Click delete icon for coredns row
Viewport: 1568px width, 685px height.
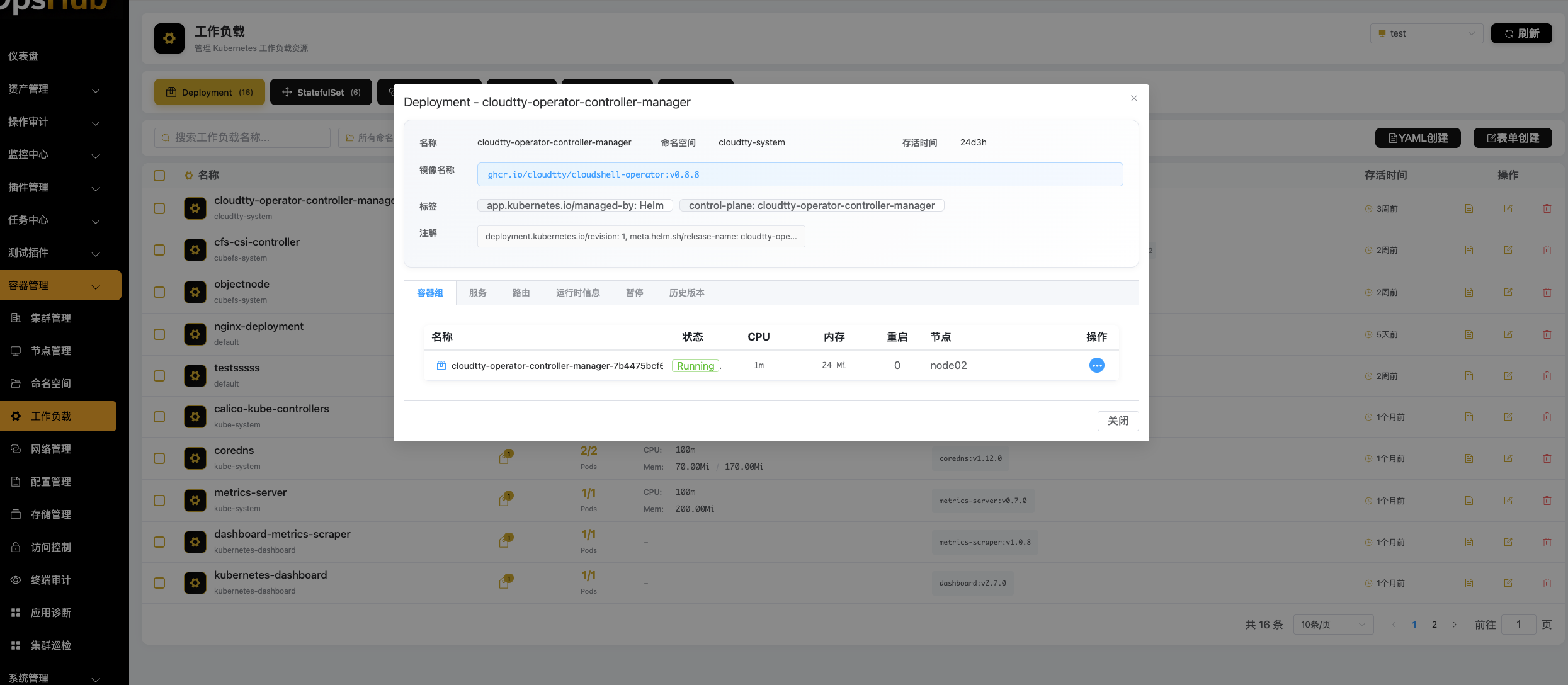coord(1547,458)
